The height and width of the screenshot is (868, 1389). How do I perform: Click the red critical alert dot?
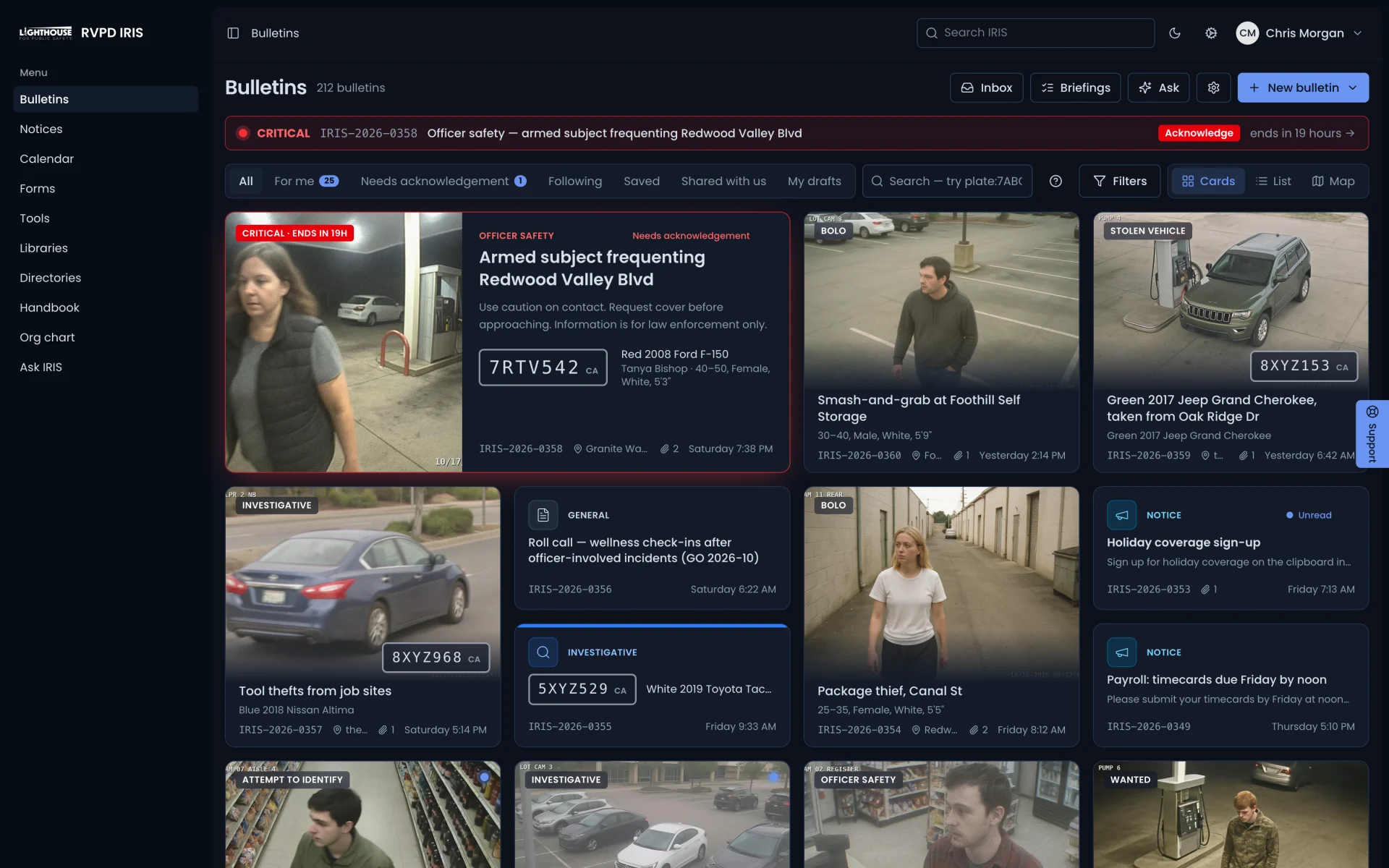[243, 133]
